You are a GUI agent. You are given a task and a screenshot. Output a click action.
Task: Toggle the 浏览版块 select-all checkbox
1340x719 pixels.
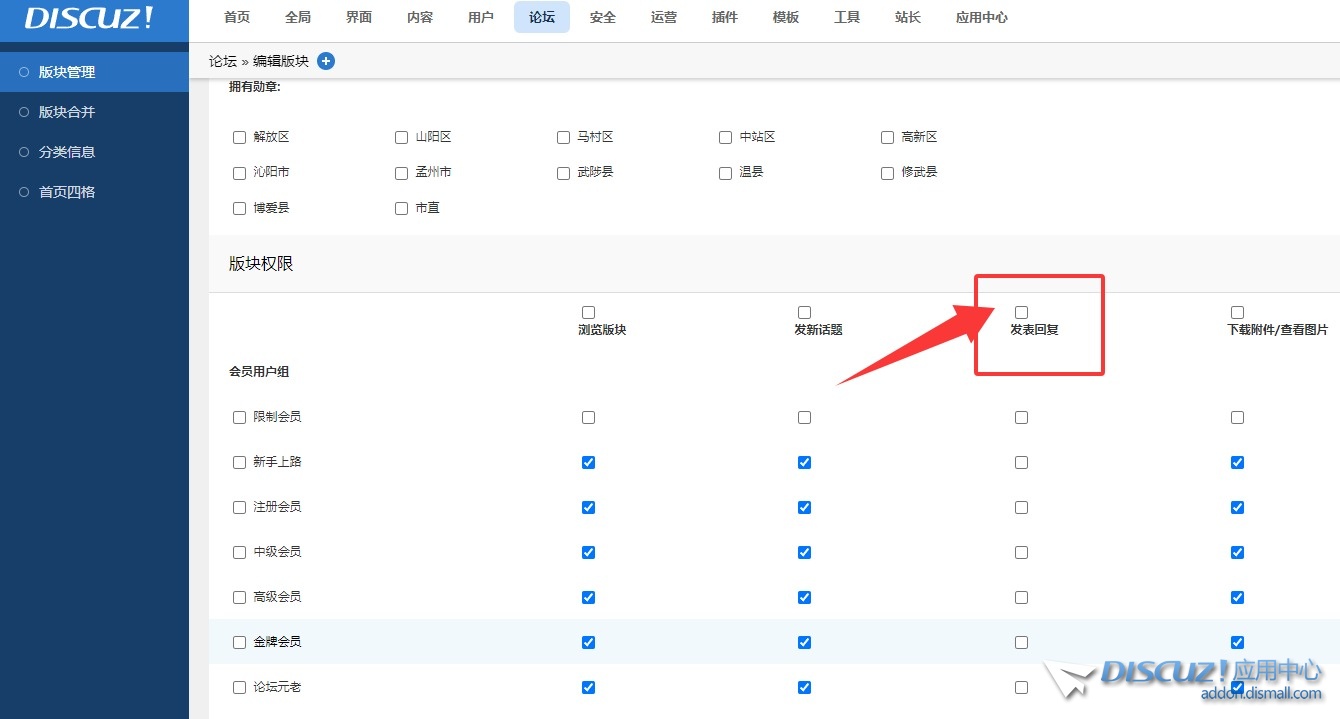[588, 313]
